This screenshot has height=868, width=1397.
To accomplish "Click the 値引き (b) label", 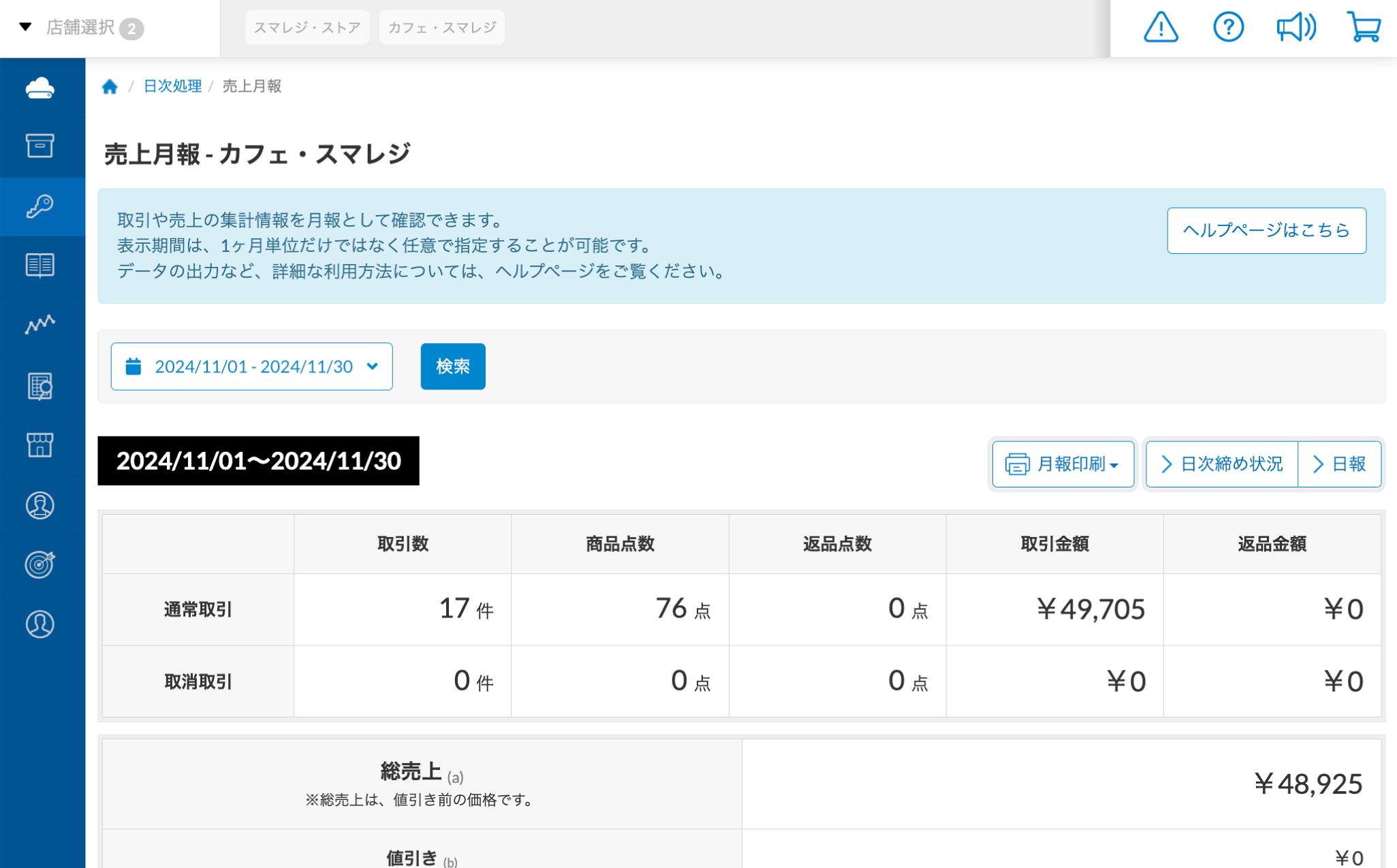I will coord(422,858).
